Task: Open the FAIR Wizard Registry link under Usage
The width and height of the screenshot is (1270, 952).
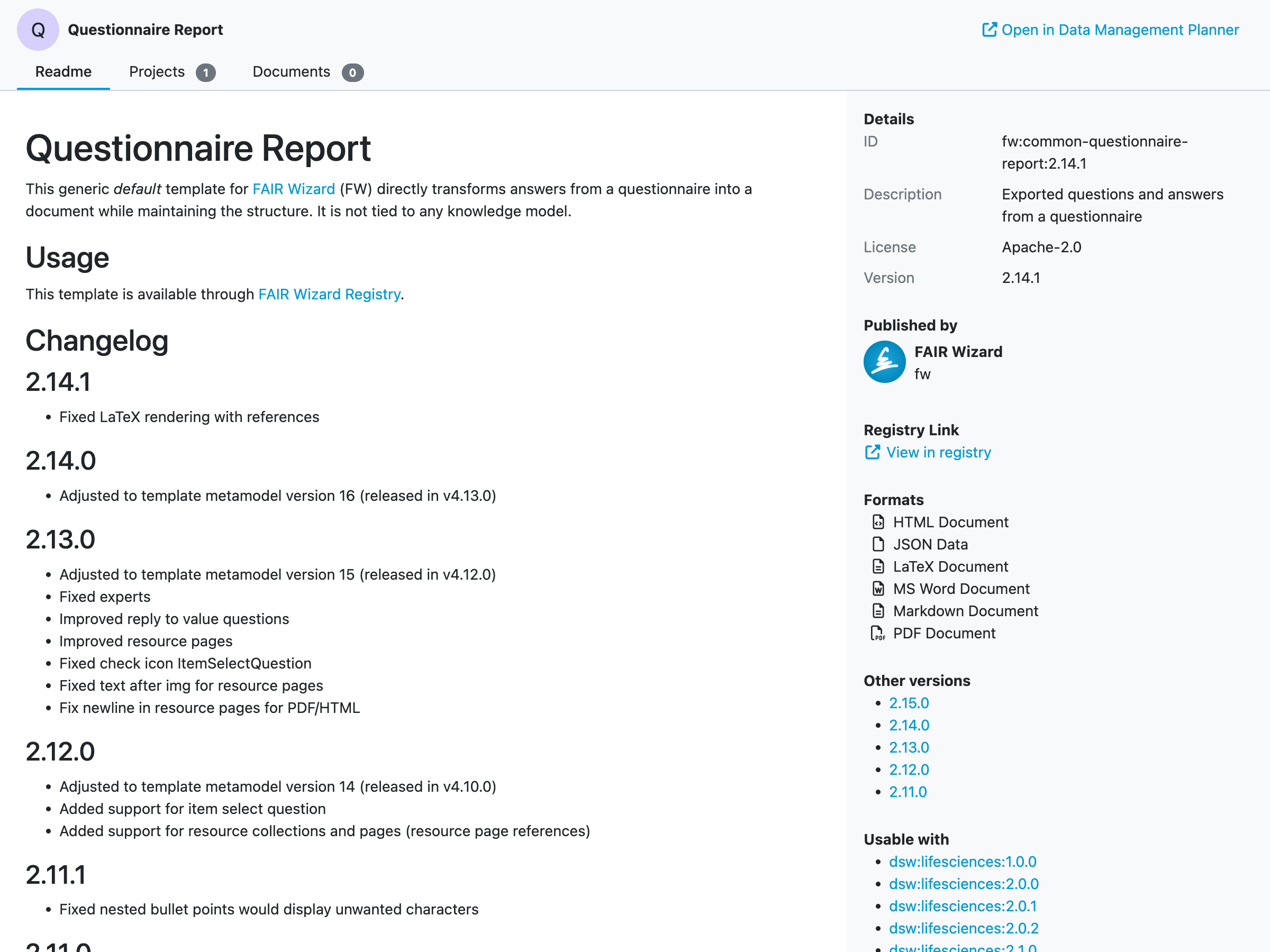Action: tap(330, 295)
